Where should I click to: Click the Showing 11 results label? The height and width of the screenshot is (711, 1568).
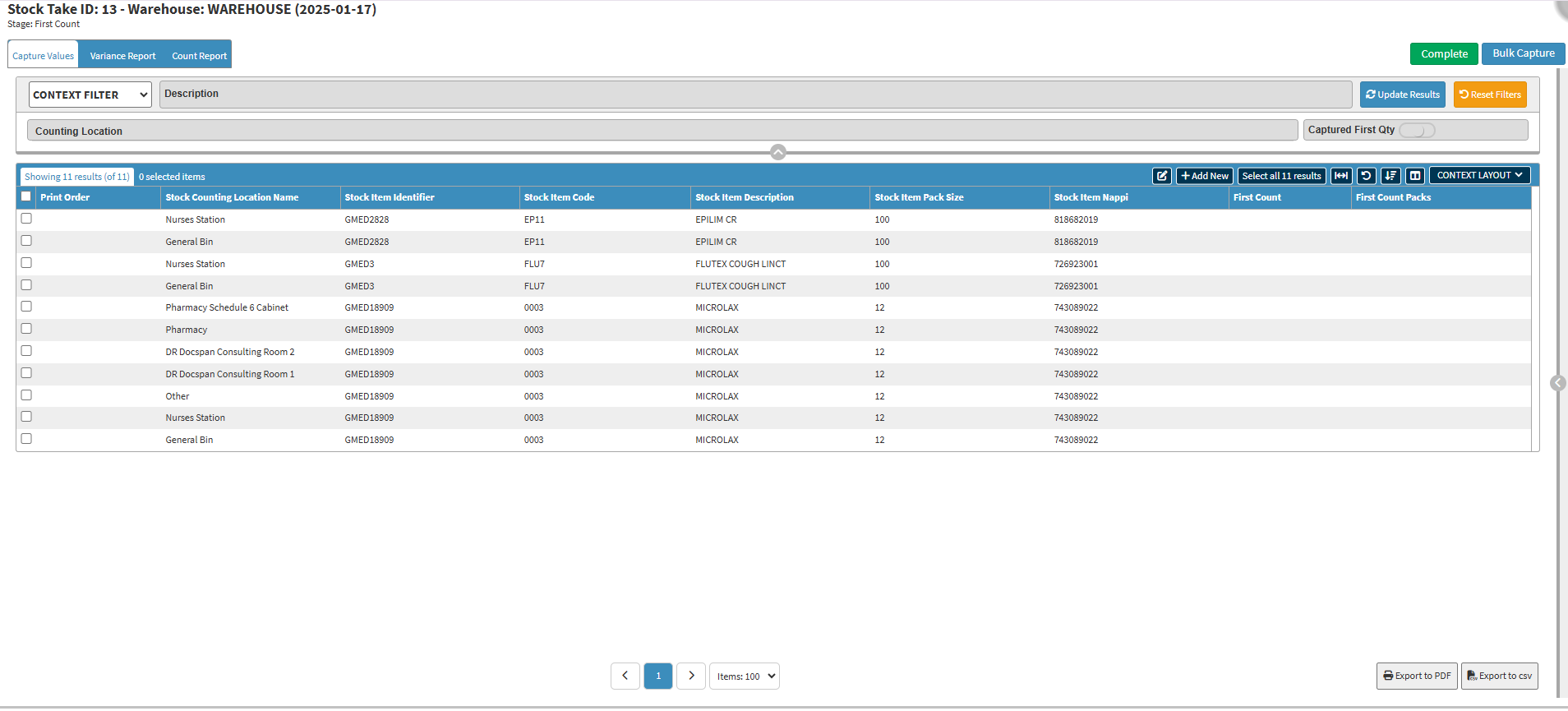(x=76, y=177)
